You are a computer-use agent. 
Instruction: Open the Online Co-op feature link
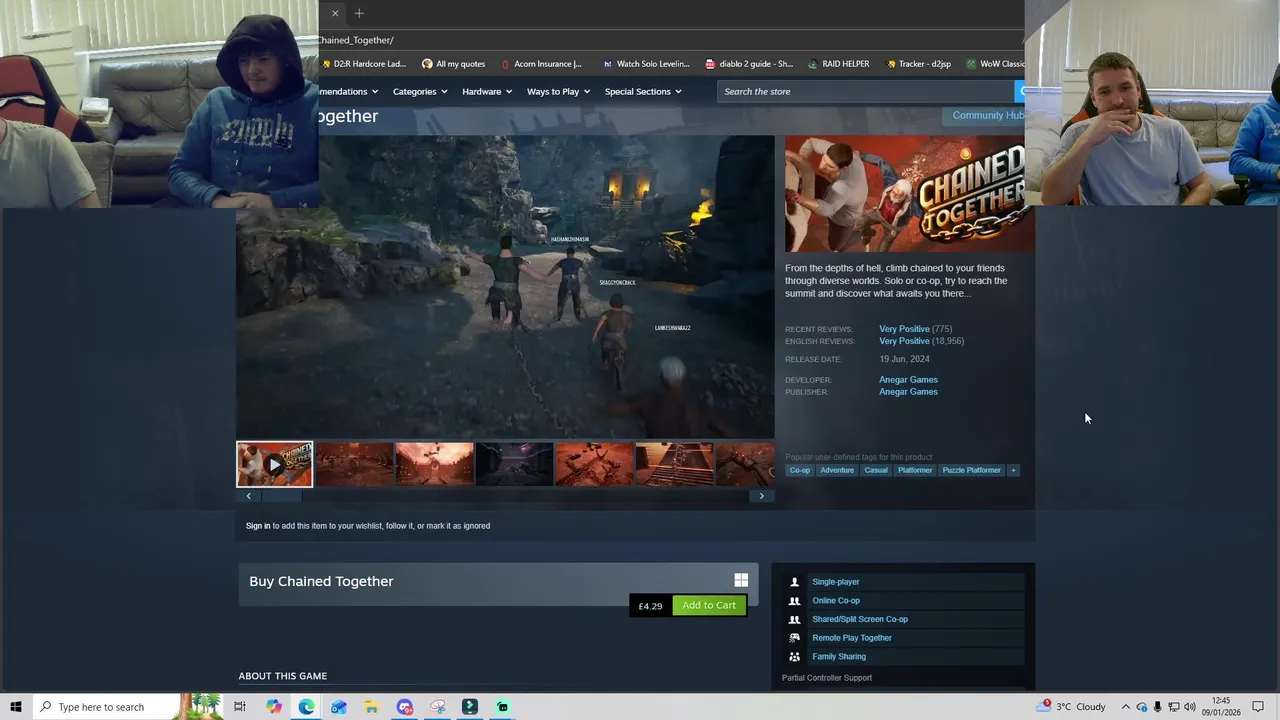(x=836, y=601)
